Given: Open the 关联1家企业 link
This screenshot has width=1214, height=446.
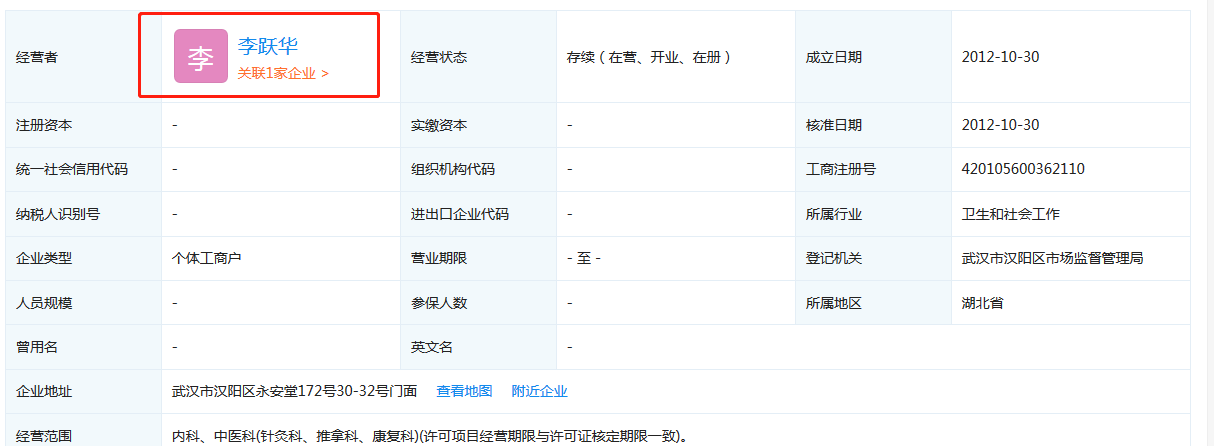Looking at the screenshot, I should (x=283, y=73).
